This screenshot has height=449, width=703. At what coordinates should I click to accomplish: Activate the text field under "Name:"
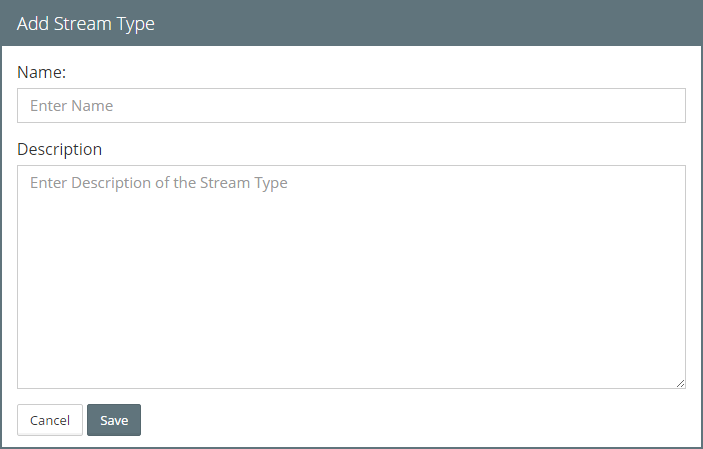(x=351, y=105)
